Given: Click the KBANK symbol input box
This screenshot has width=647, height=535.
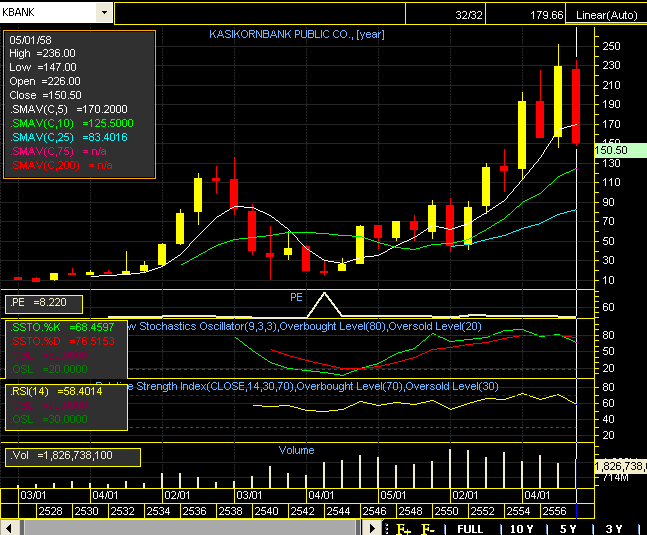Looking at the screenshot, I should [48, 12].
